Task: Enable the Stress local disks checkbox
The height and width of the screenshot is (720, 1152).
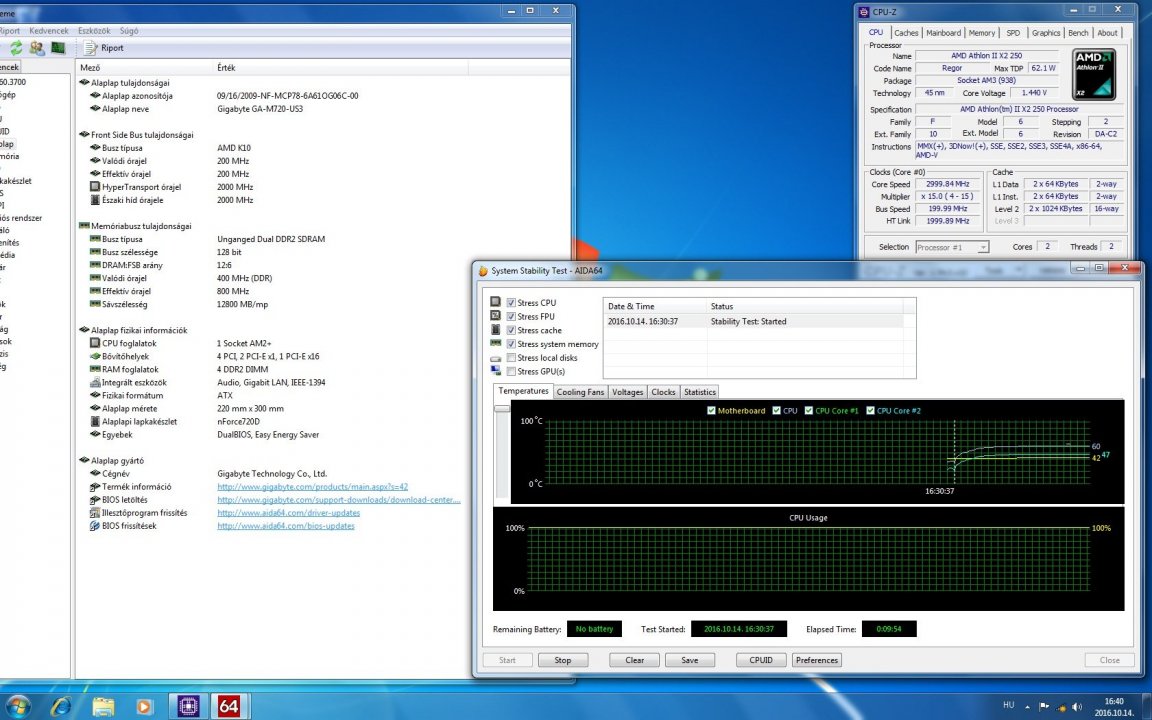Action: (x=511, y=358)
